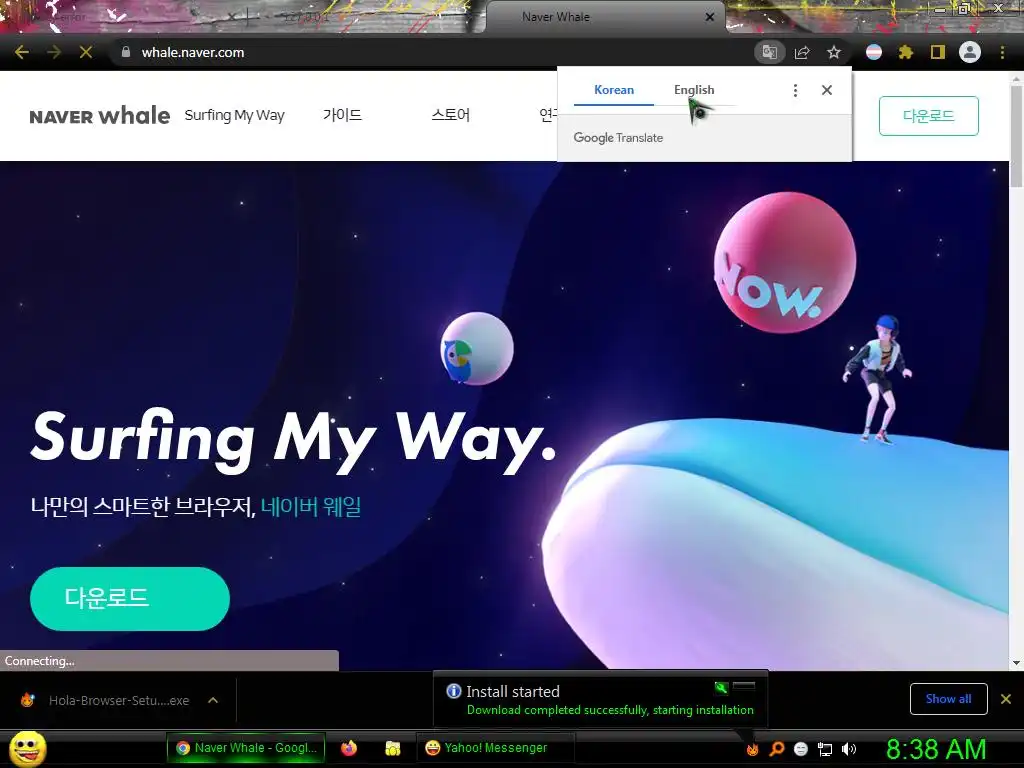Image resolution: width=1024 pixels, height=768 pixels.
Task: Click the pink Now. planet graphic
Action: pyautogui.click(x=784, y=263)
